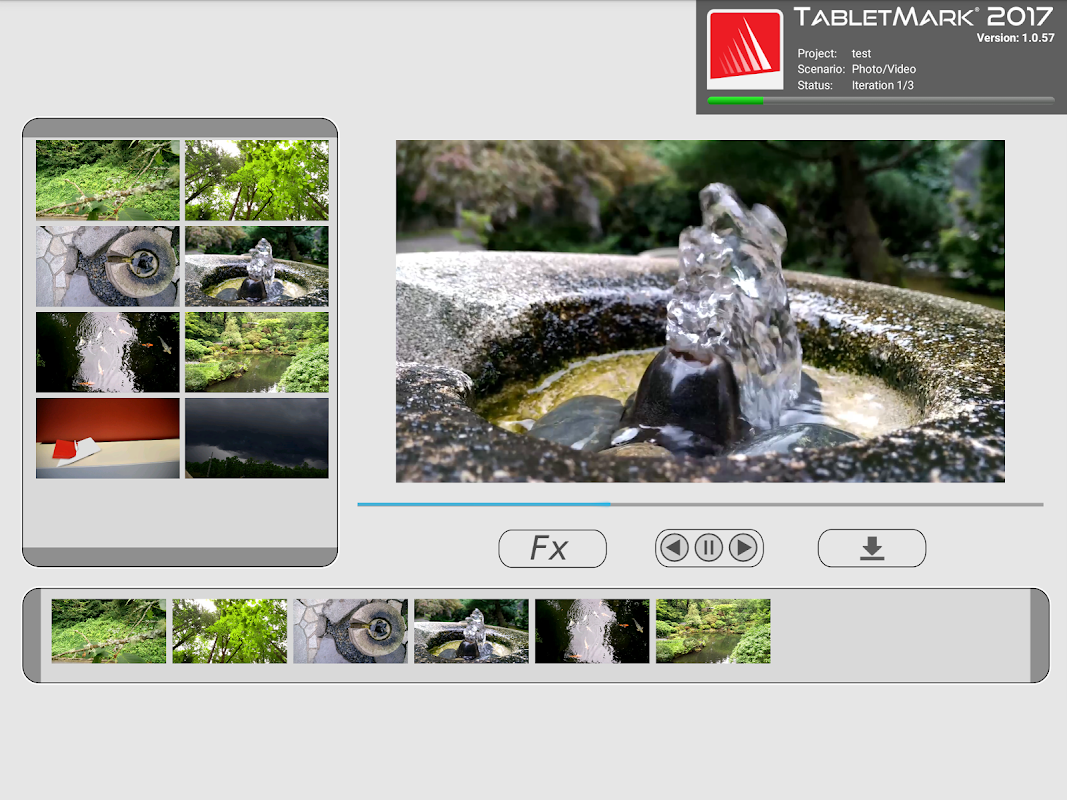Select the storm clouds gallery thumbnail

pyautogui.click(x=257, y=438)
